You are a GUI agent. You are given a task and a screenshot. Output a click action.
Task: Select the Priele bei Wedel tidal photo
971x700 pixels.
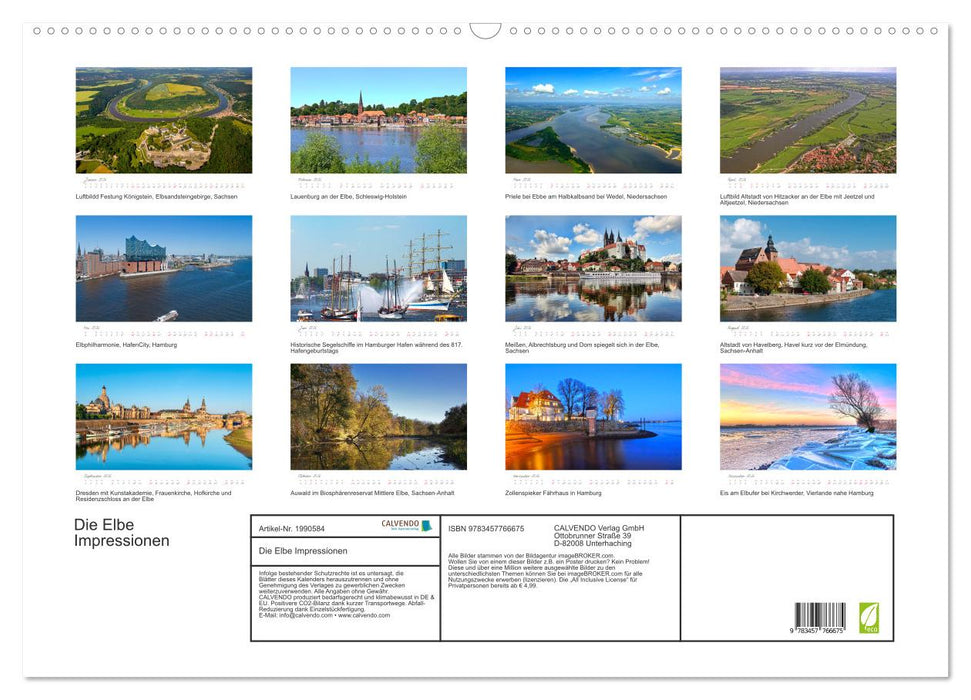coord(593,119)
